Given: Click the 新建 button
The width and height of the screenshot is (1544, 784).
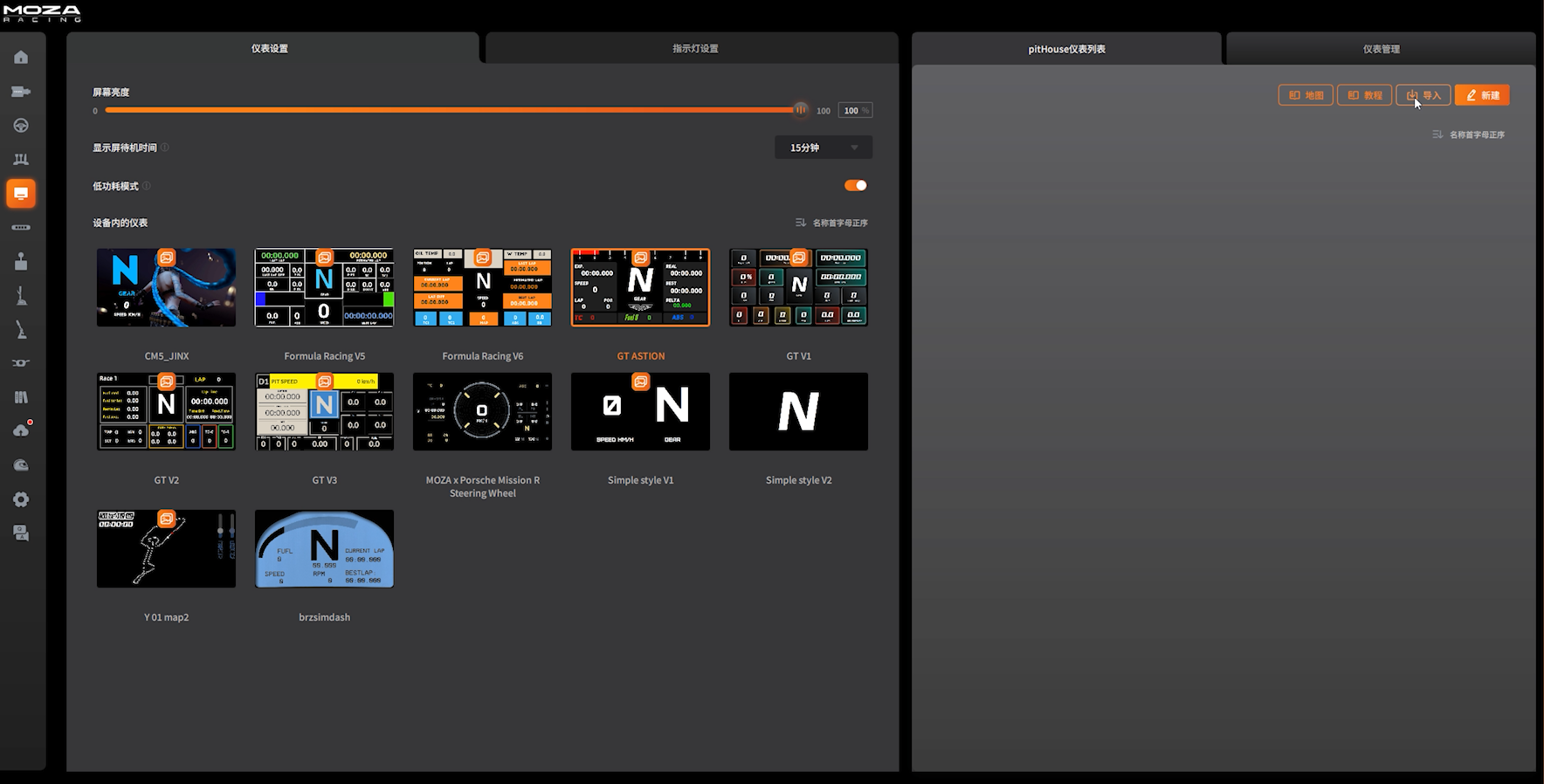Looking at the screenshot, I should [x=1482, y=95].
